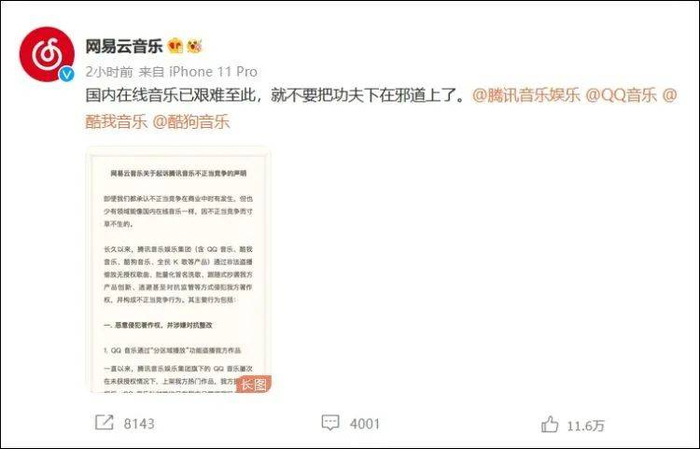
Task: Open comments via the speech bubble icon
Action: point(330,423)
